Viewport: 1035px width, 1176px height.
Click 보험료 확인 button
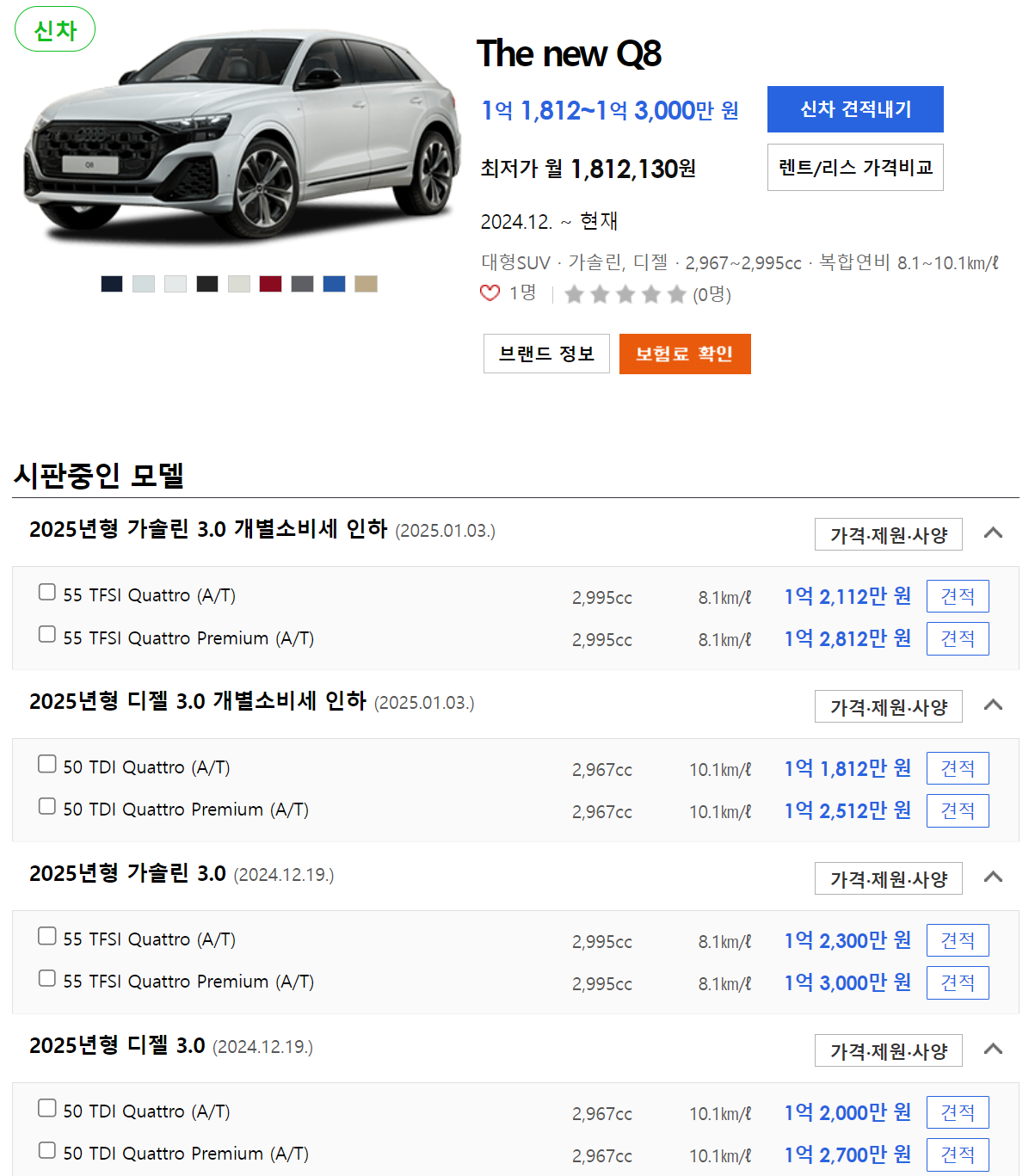tap(685, 354)
